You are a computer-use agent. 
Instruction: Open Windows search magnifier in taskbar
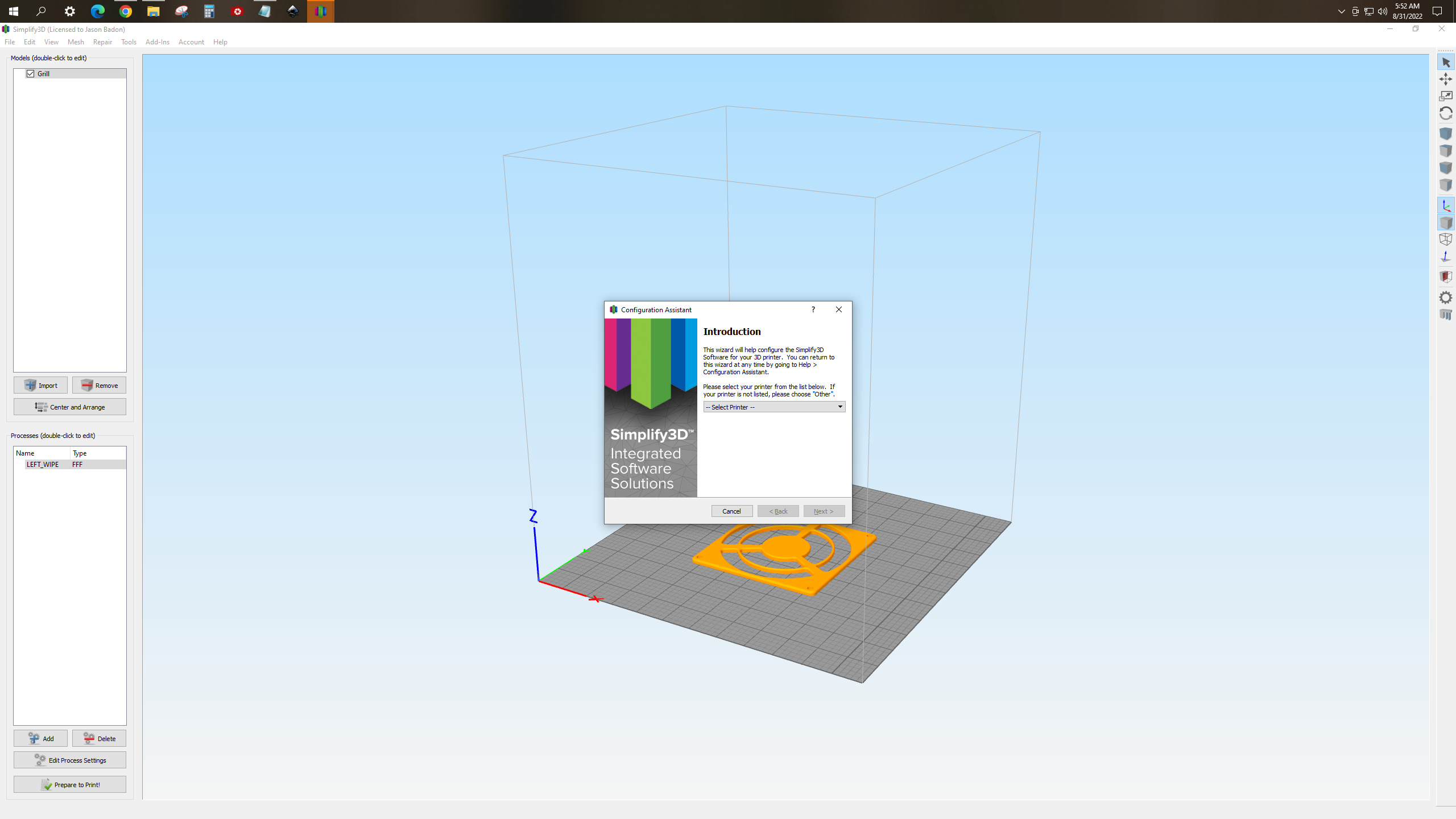[41, 11]
